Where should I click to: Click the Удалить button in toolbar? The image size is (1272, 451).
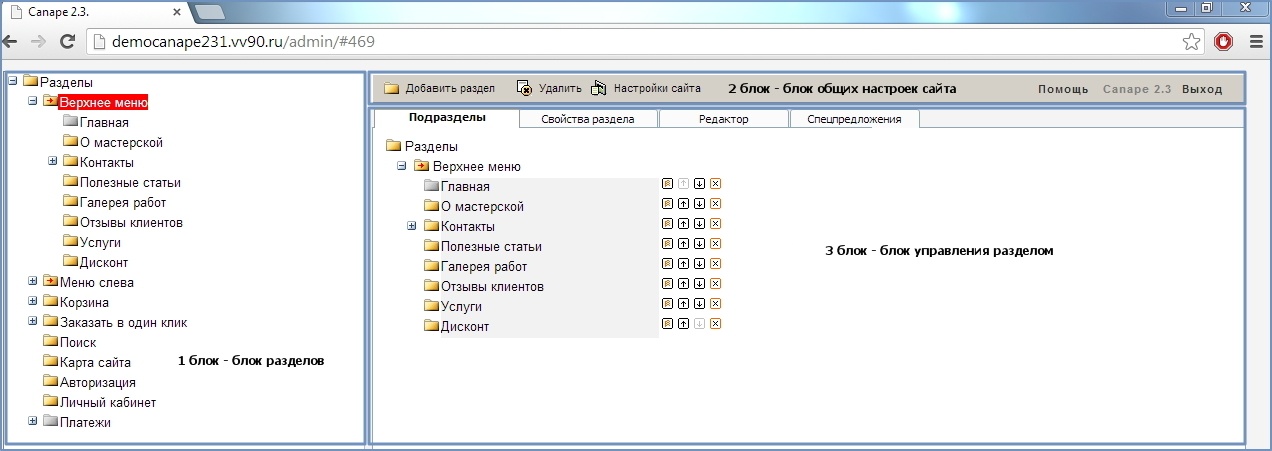tap(548, 88)
